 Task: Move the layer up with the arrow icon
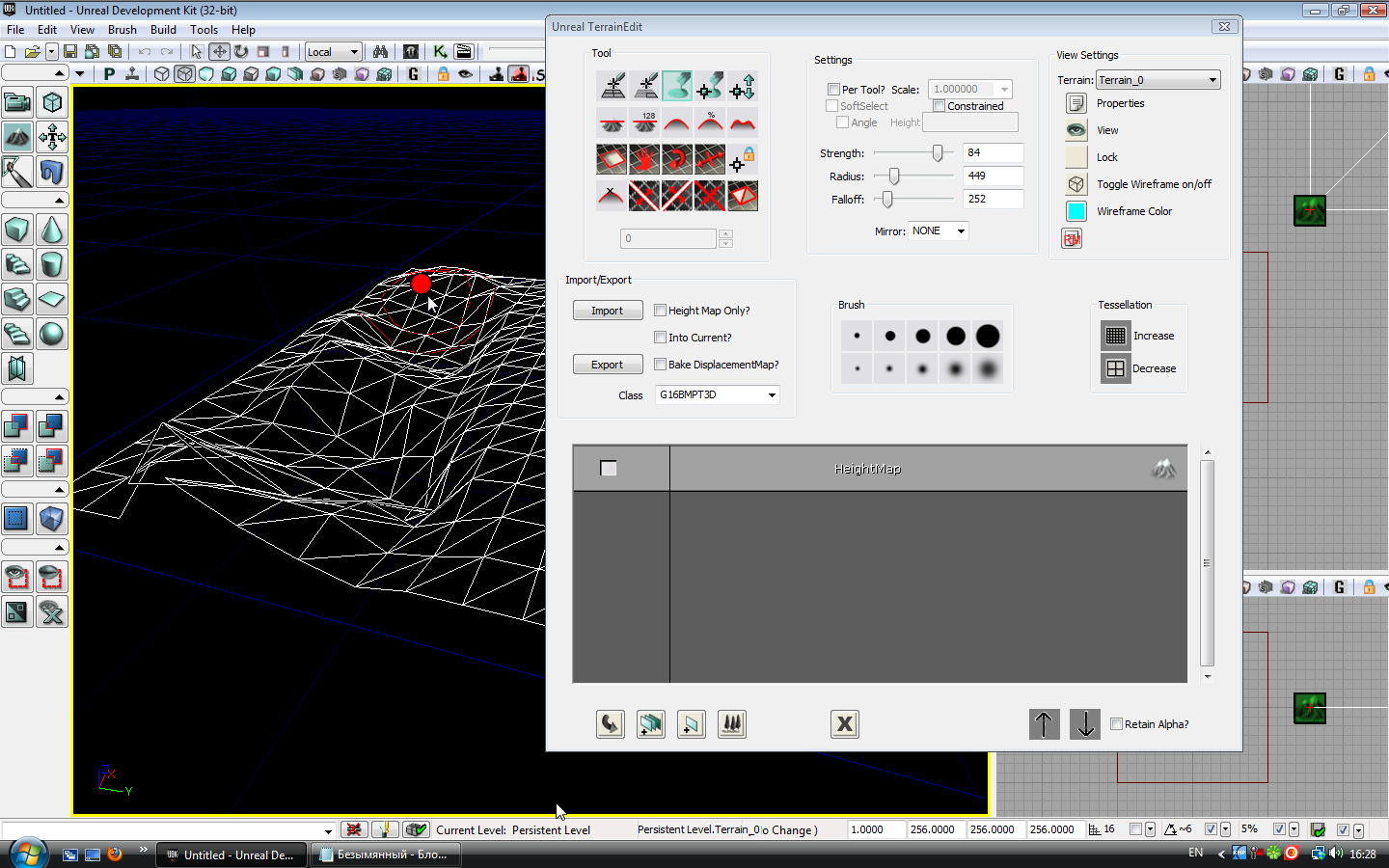[x=1044, y=724]
